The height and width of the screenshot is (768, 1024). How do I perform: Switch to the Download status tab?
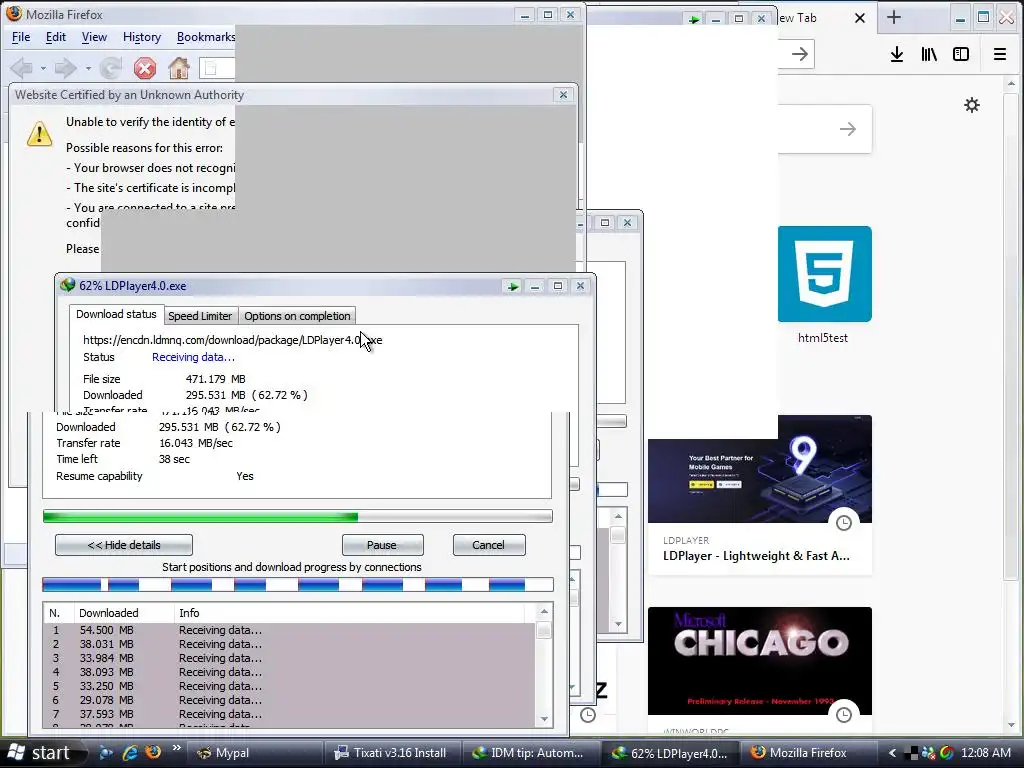click(116, 314)
